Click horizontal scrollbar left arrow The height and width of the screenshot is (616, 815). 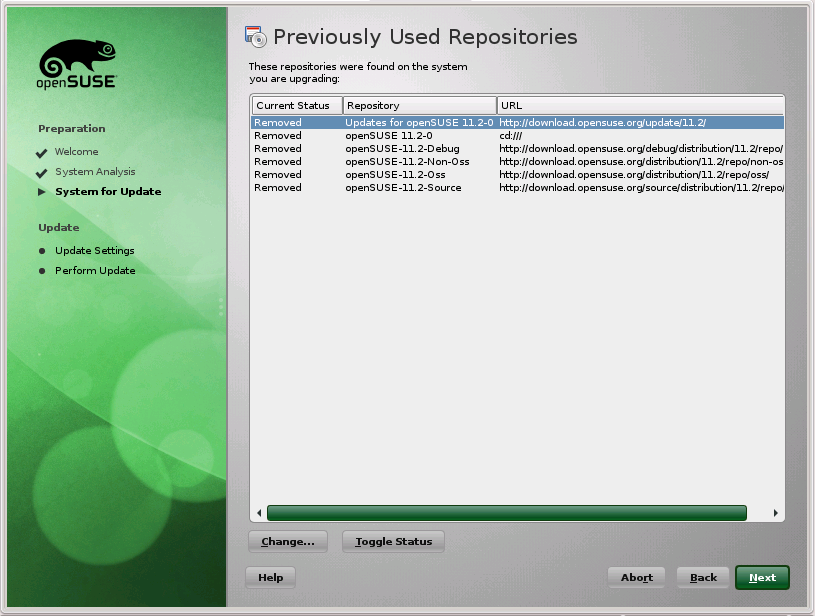point(259,513)
